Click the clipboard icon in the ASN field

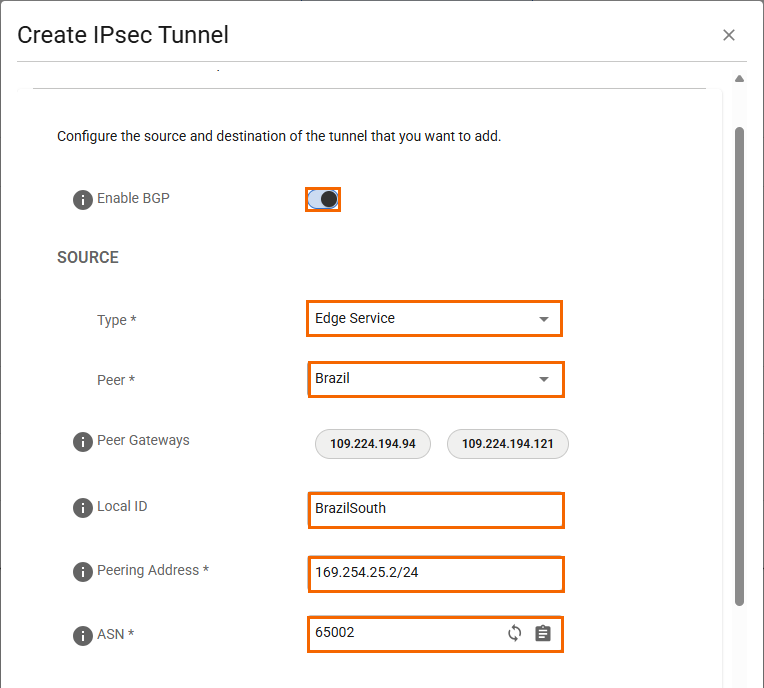(x=543, y=633)
